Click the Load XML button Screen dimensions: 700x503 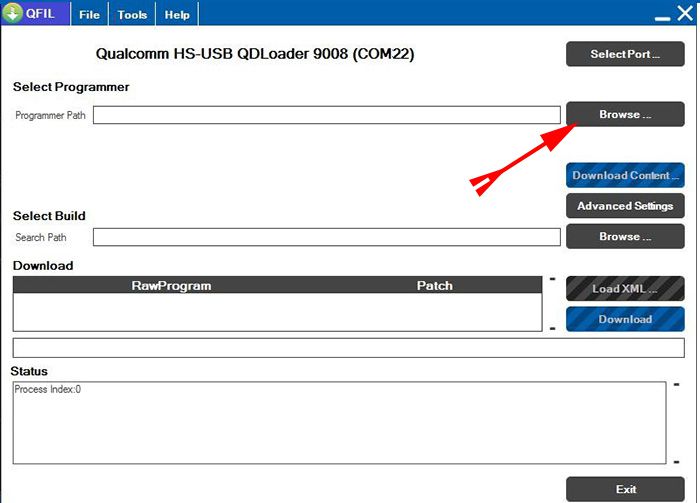pyautogui.click(x=625, y=289)
